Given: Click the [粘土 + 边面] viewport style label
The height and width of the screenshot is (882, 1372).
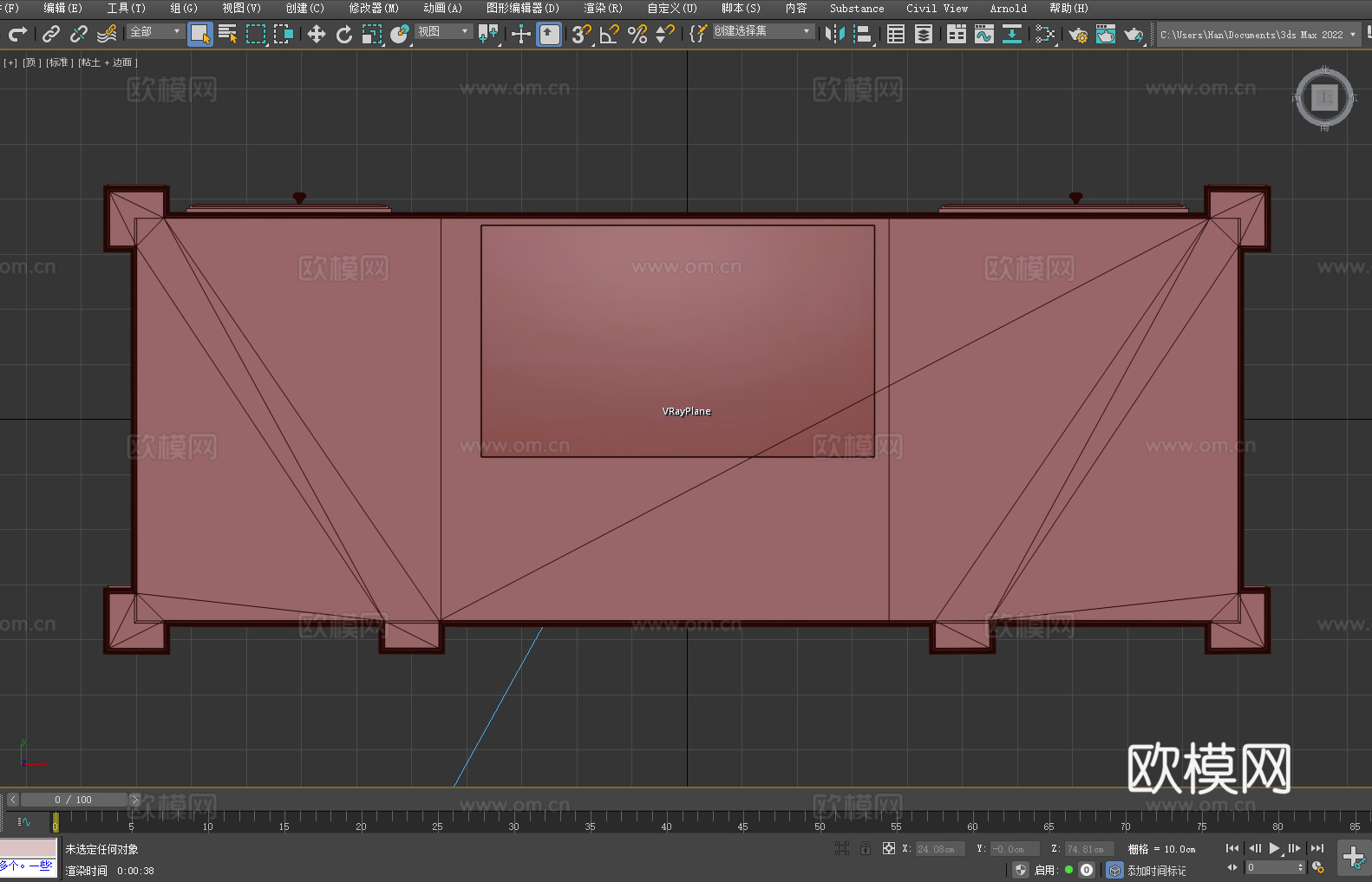Looking at the screenshot, I should pyautogui.click(x=108, y=62).
